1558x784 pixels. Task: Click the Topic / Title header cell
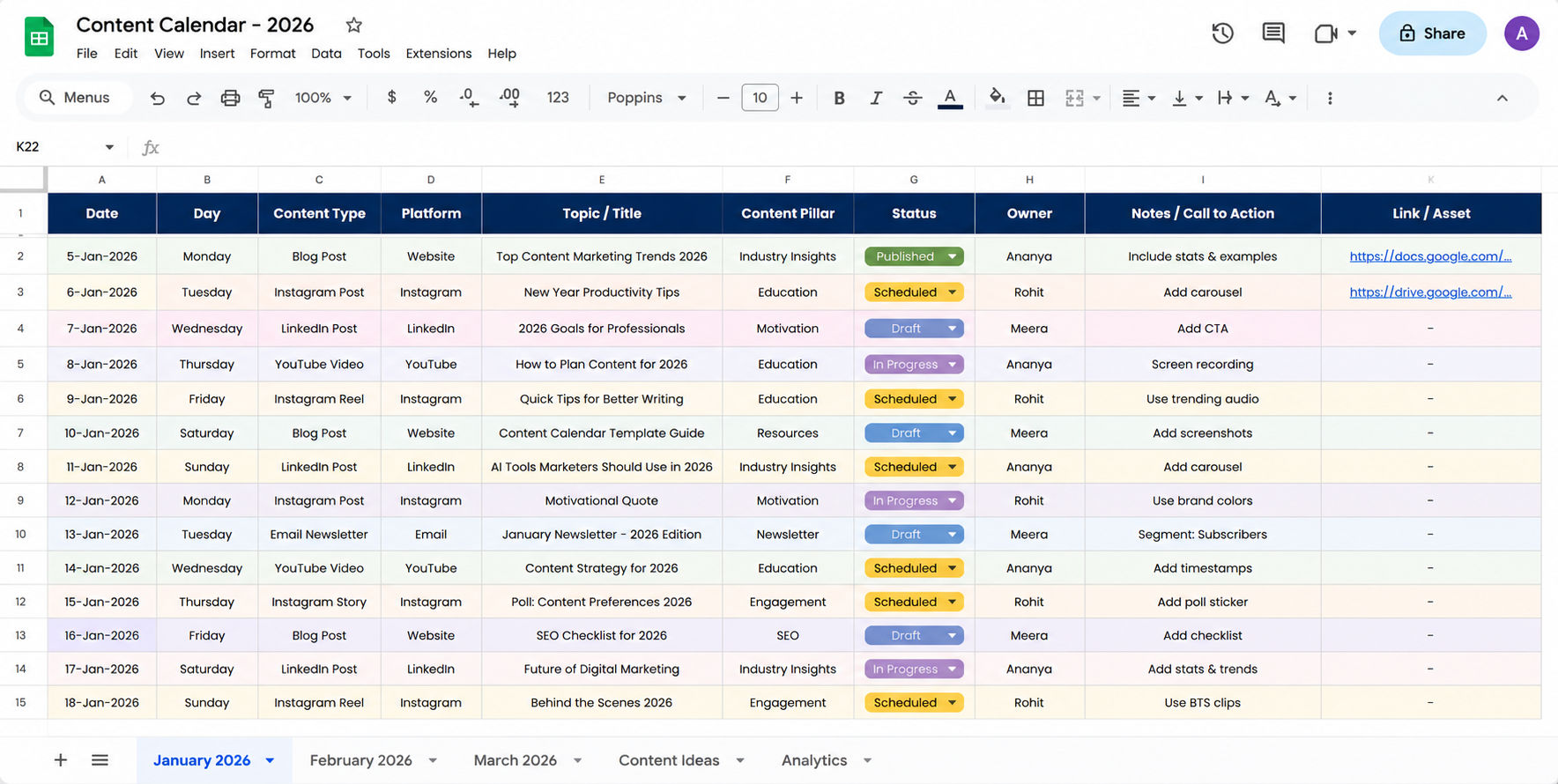(602, 213)
